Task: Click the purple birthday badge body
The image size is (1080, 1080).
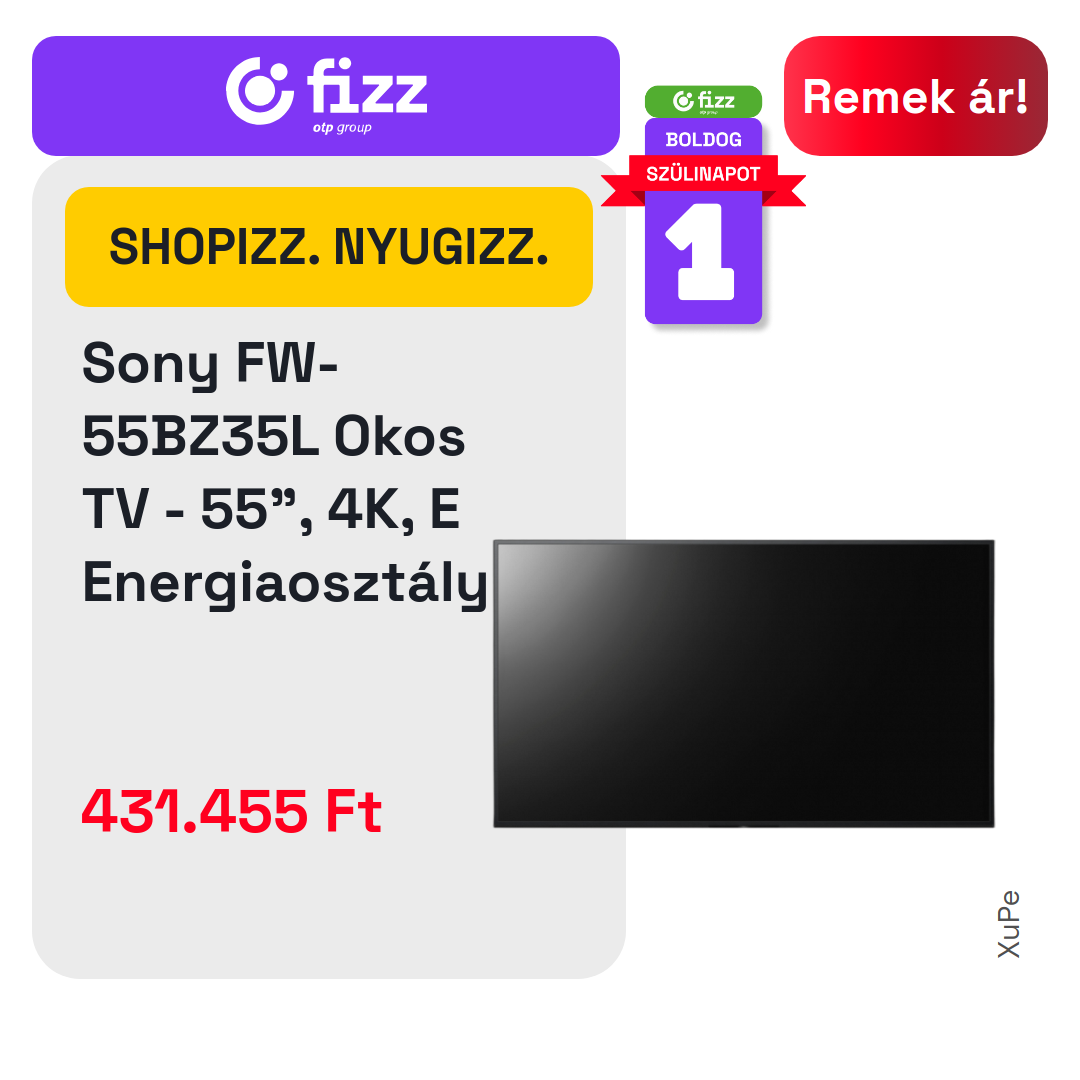Action: pyautogui.click(x=703, y=220)
